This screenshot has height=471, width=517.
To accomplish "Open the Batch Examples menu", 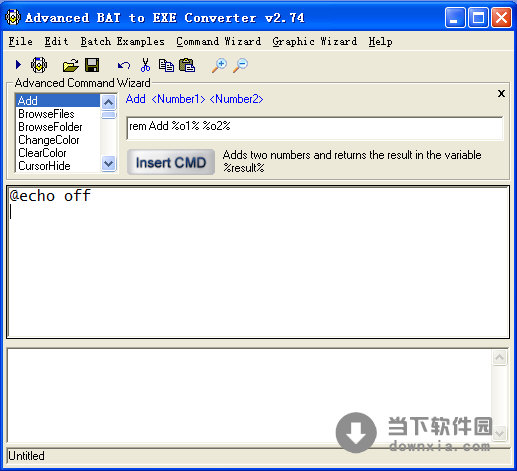I will [x=122, y=42].
